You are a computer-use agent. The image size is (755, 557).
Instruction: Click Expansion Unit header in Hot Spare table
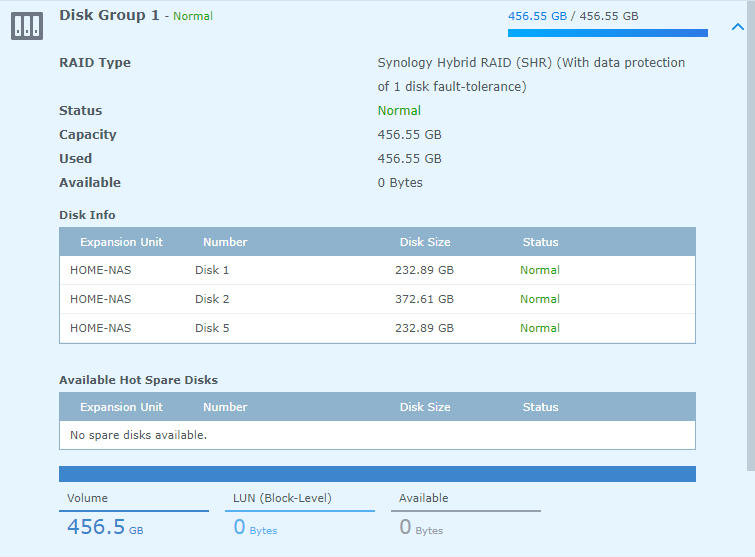[121, 407]
